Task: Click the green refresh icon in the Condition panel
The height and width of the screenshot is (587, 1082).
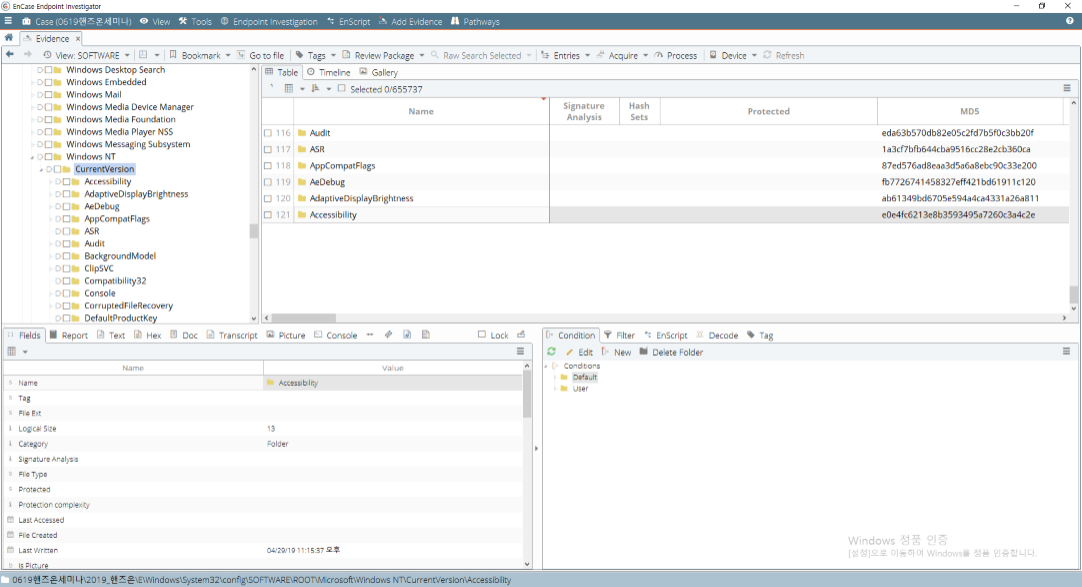Action: pos(551,352)
